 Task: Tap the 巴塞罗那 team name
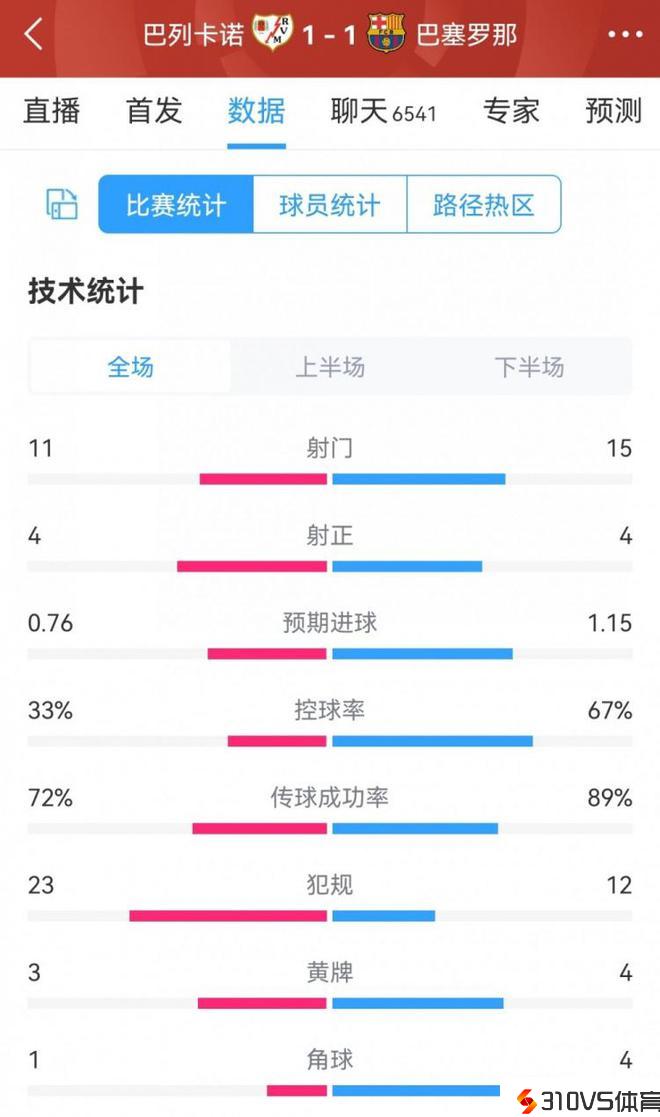(x=466, y=35)
